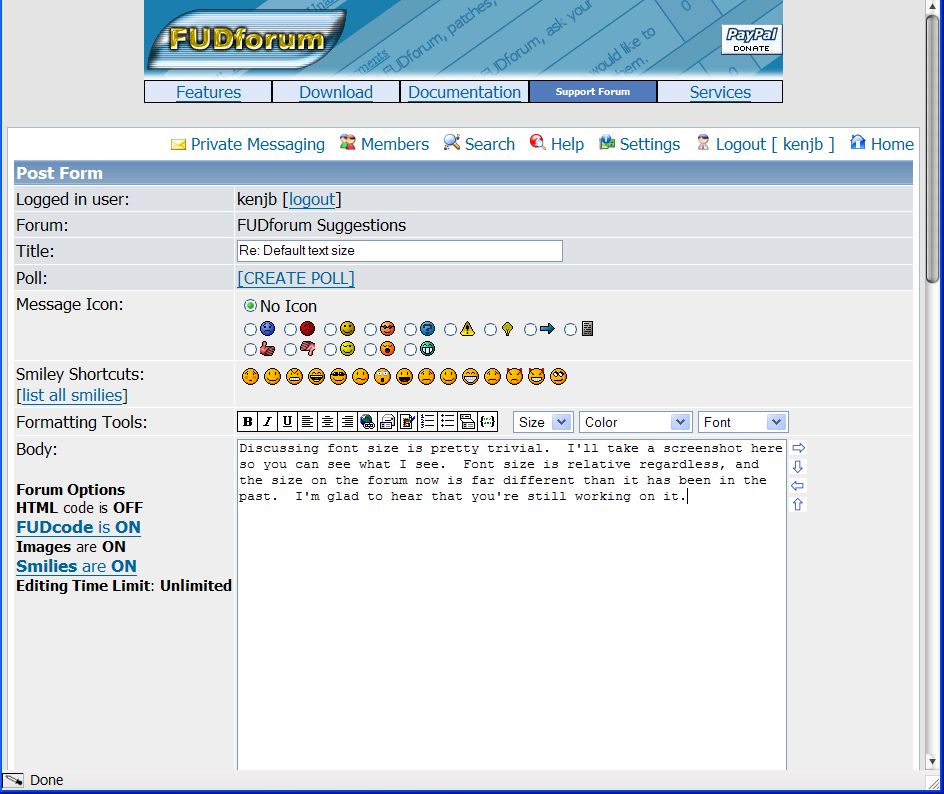Switch to the Support Forum tab
Viewport: 944px width, 794px height.
point(593,92)
